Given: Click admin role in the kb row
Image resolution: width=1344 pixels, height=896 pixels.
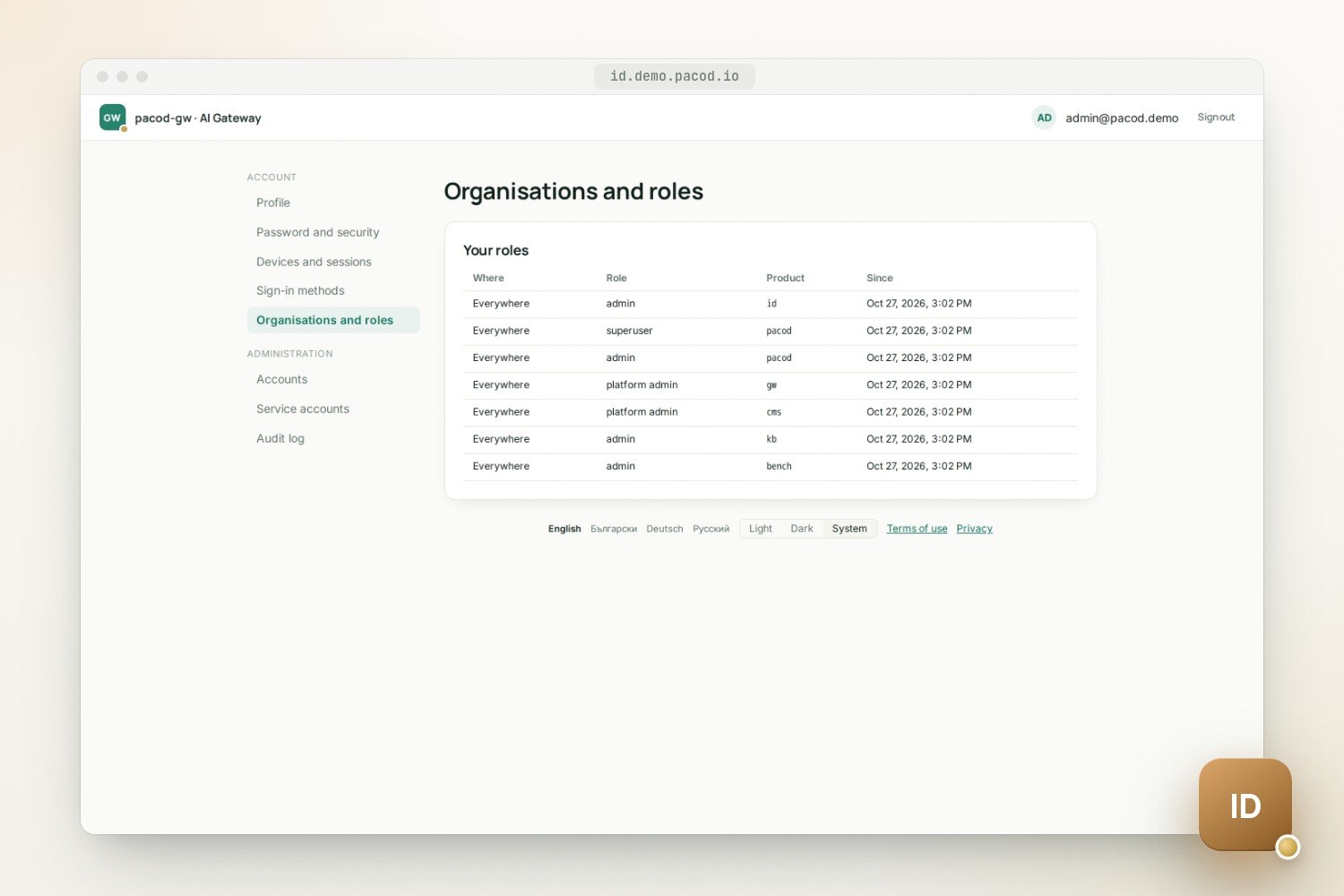Looking at the screenshot, I should tap(620, 439).
